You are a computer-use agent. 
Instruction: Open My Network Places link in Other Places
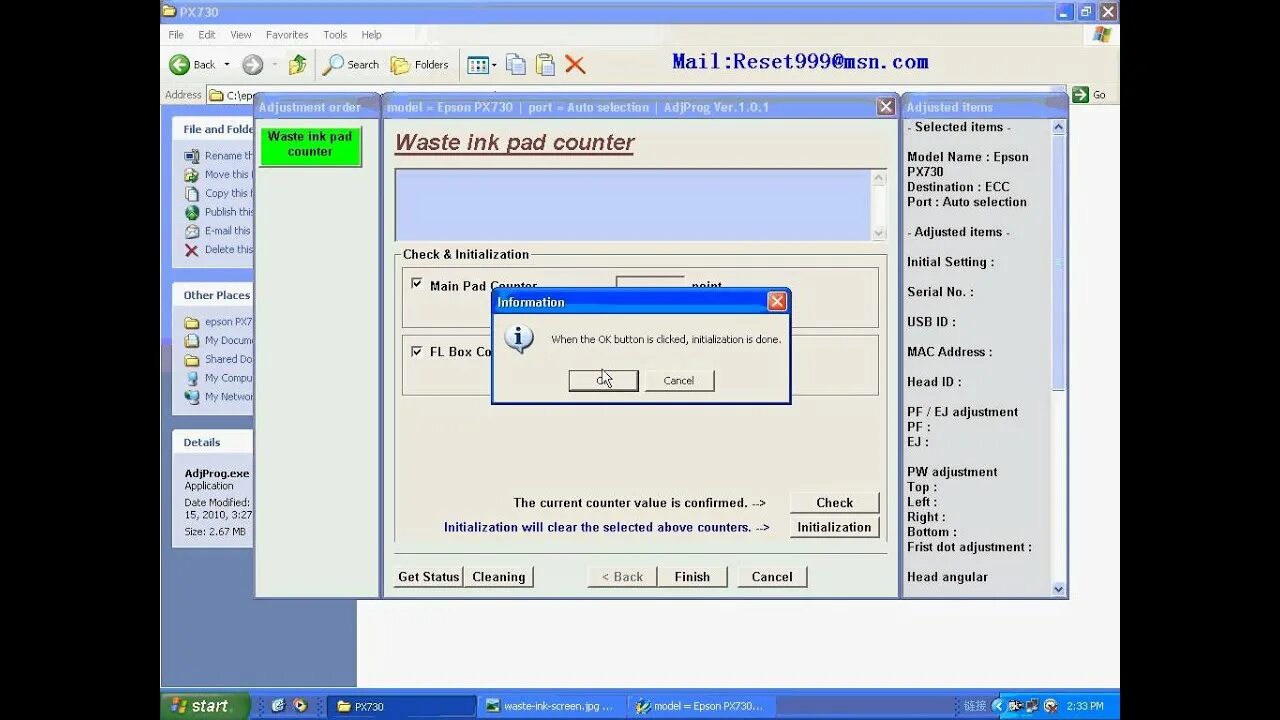point(218,397)
